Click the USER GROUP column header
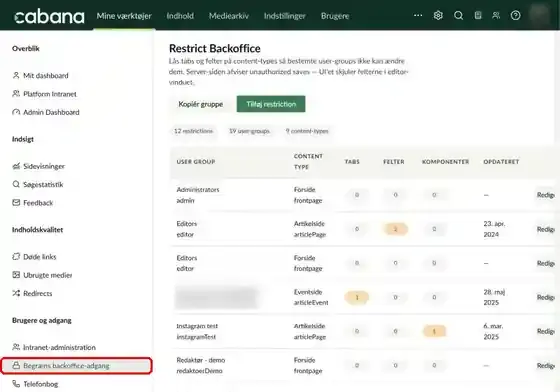This screenshot has width=560, height=392. click(196, 162)
